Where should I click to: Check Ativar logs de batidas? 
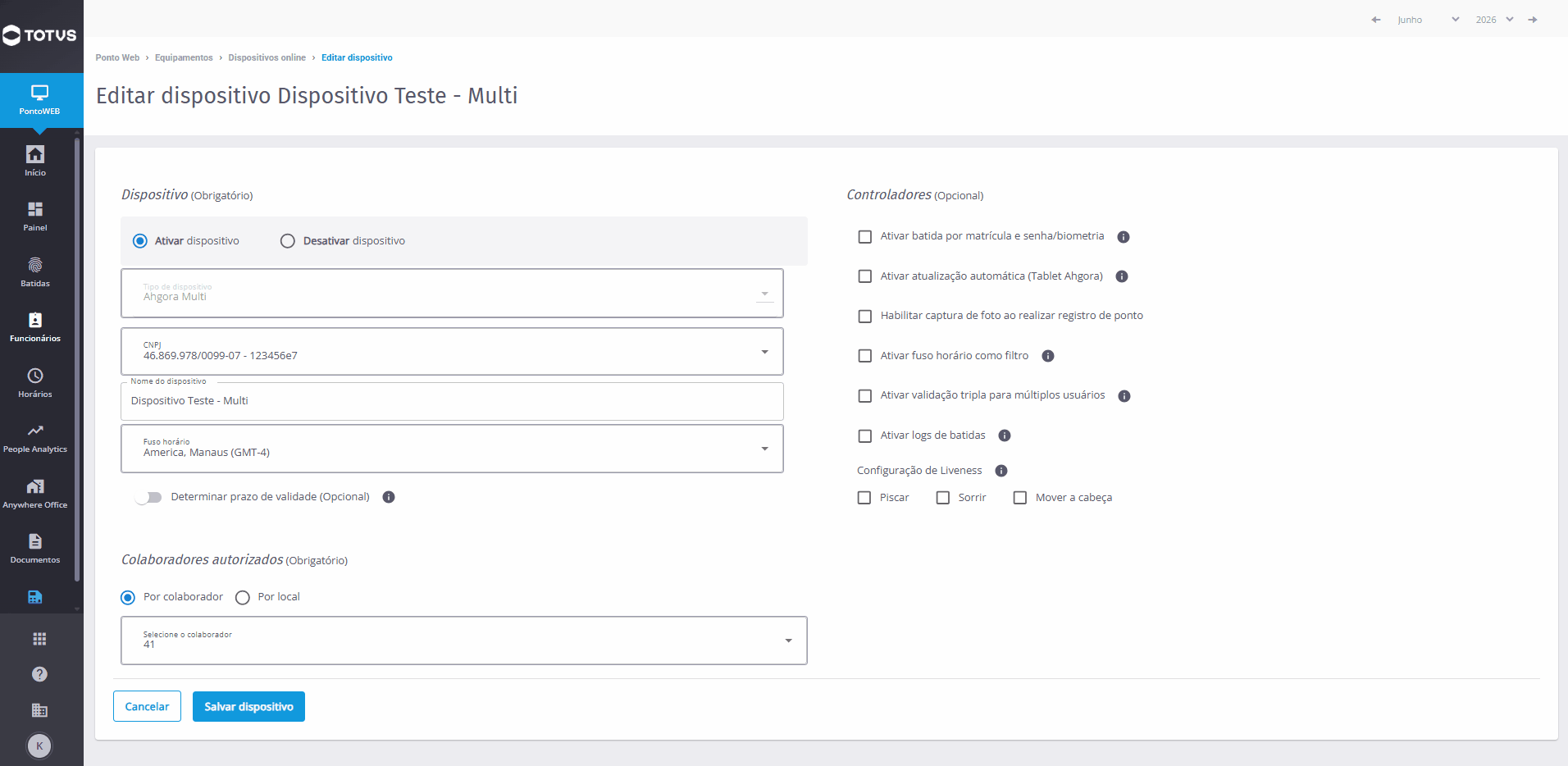(864, 436)
